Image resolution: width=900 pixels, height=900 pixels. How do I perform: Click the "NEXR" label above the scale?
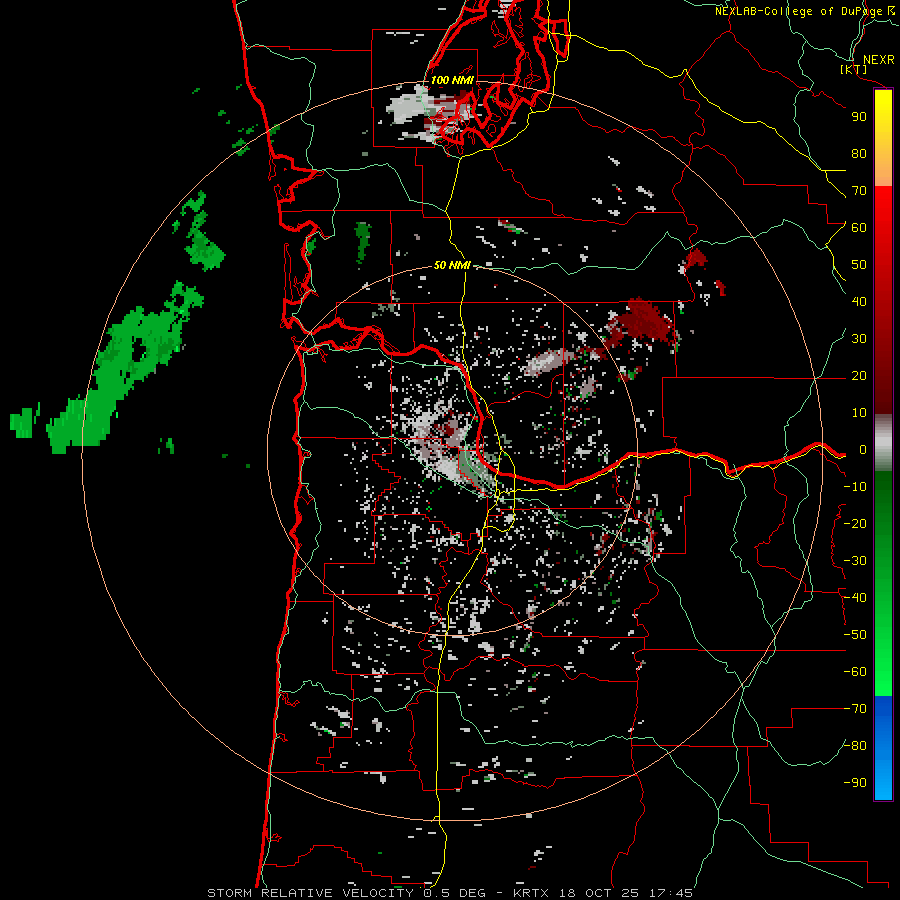(x=879, y=60)
